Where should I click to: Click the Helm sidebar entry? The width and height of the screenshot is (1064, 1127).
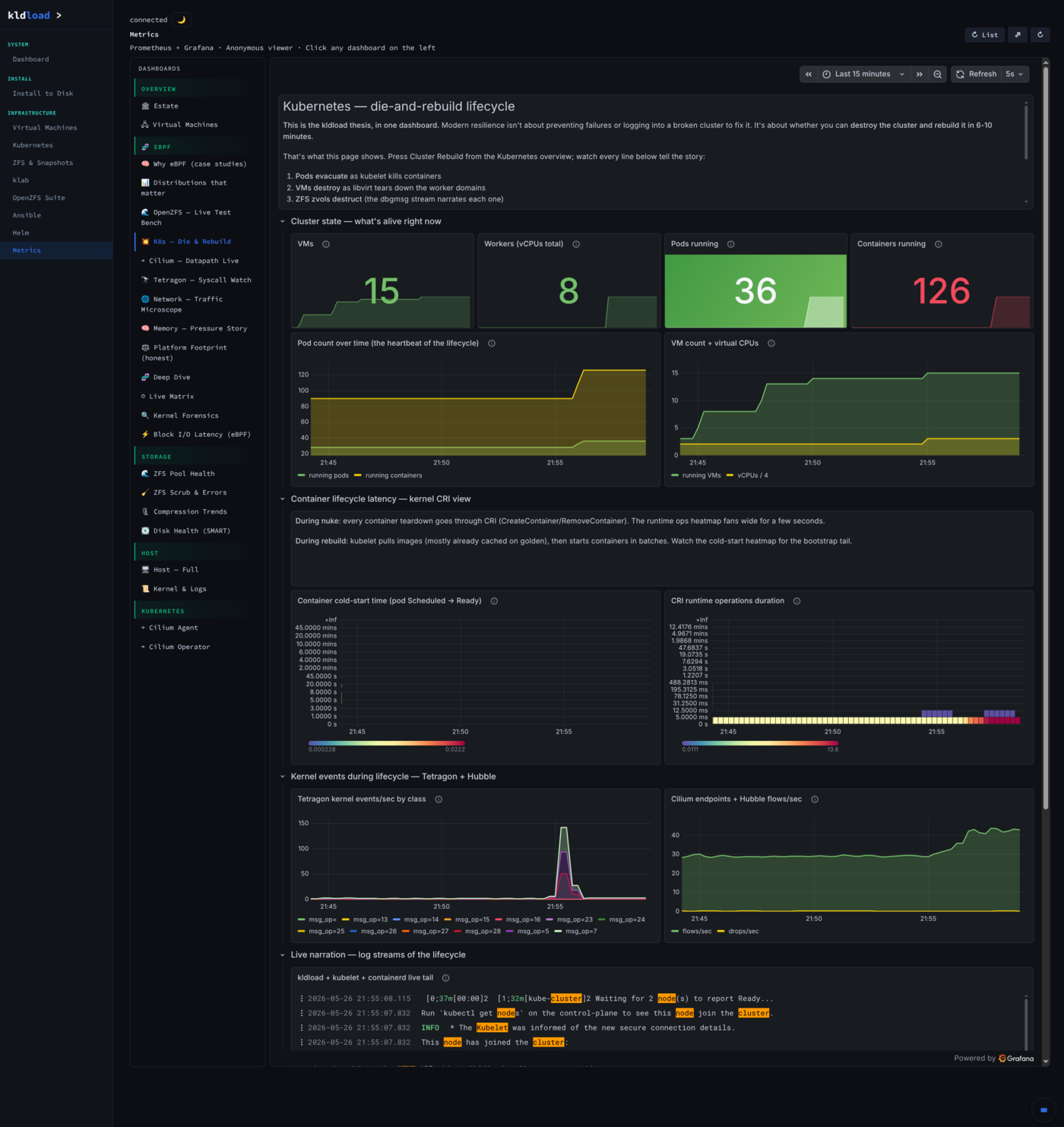click(21, 233)
